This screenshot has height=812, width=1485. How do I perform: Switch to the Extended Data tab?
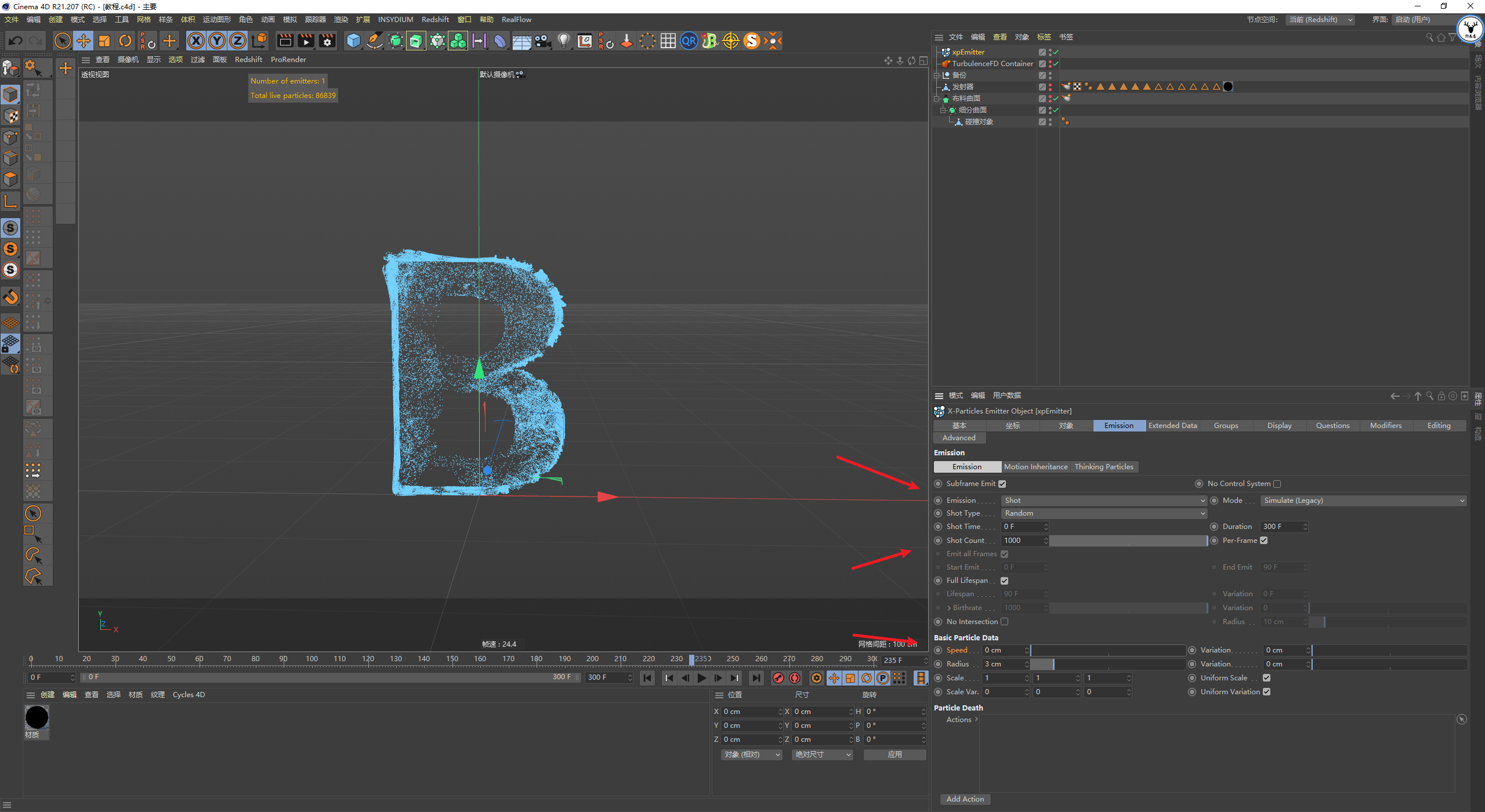tap(1172, 426)
